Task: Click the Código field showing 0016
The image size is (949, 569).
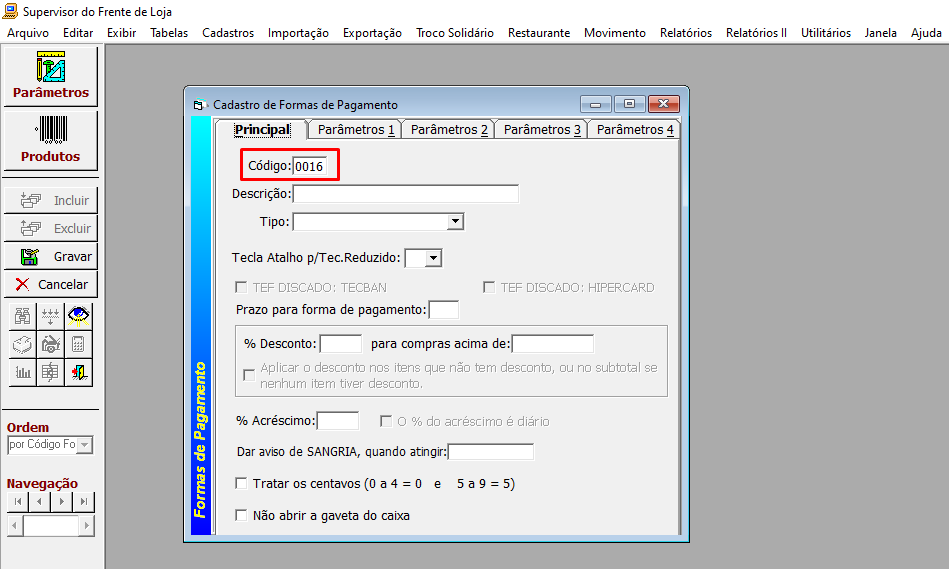Action: [x=309, y=166]
